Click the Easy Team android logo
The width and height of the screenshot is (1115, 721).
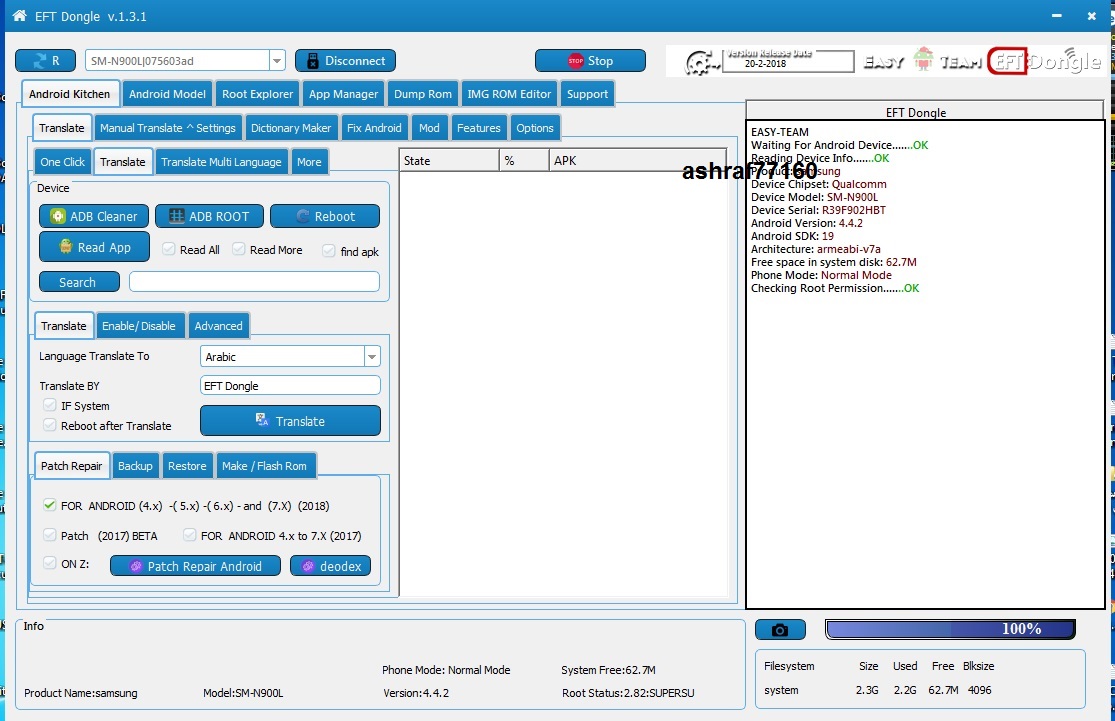(x=923, y=60)
